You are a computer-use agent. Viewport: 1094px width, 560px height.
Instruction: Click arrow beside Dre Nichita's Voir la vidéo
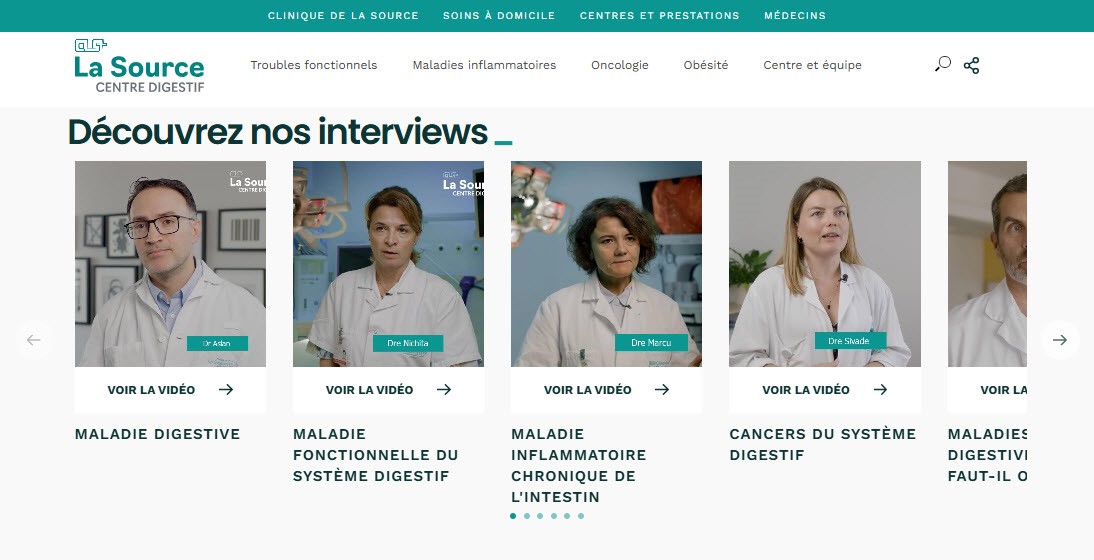point(444,389)
